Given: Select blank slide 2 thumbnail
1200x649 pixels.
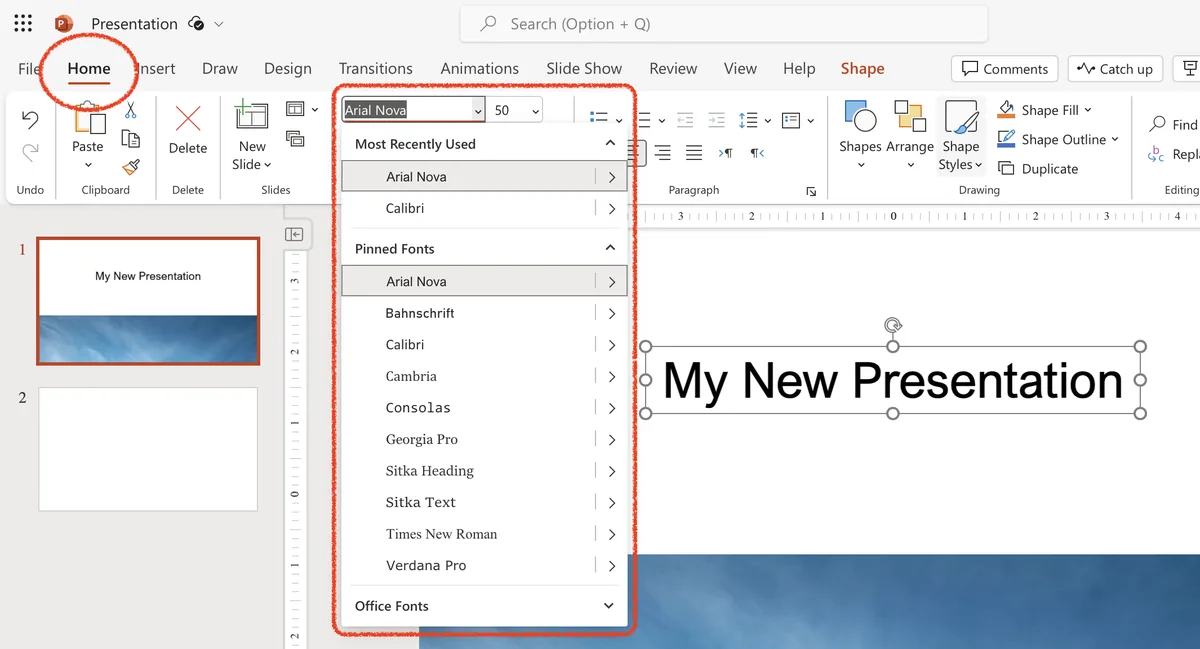Looking at the screenshot, I should coord(148,450).
